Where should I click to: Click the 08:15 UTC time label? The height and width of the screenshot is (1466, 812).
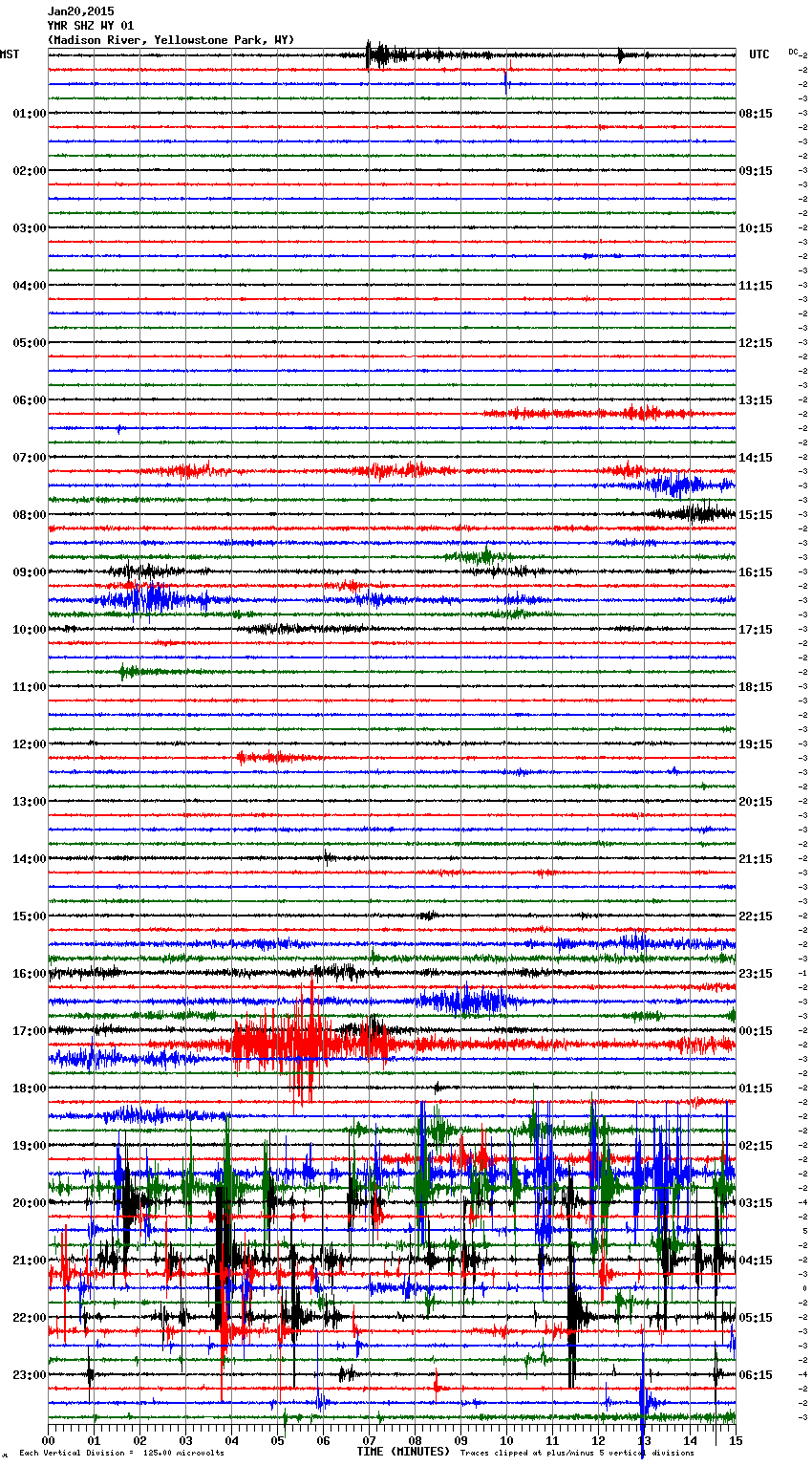click(x=756, y=114)
